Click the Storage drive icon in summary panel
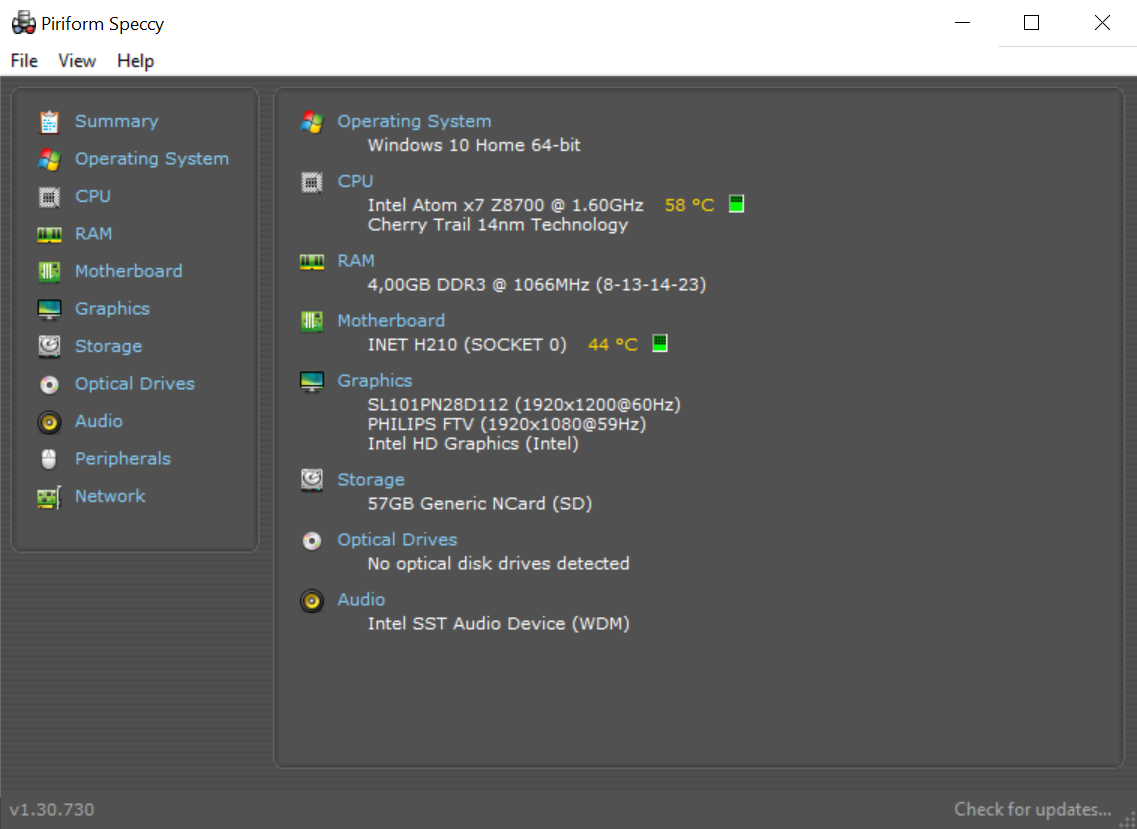Viewport: 1137px width, 829px height. (x=312, y=479)
